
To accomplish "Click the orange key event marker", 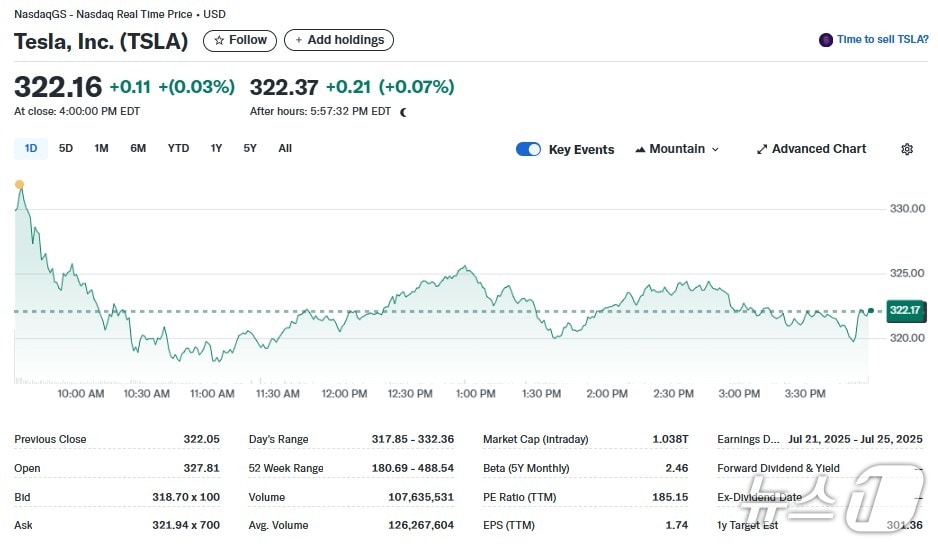I will click(19, 184).
